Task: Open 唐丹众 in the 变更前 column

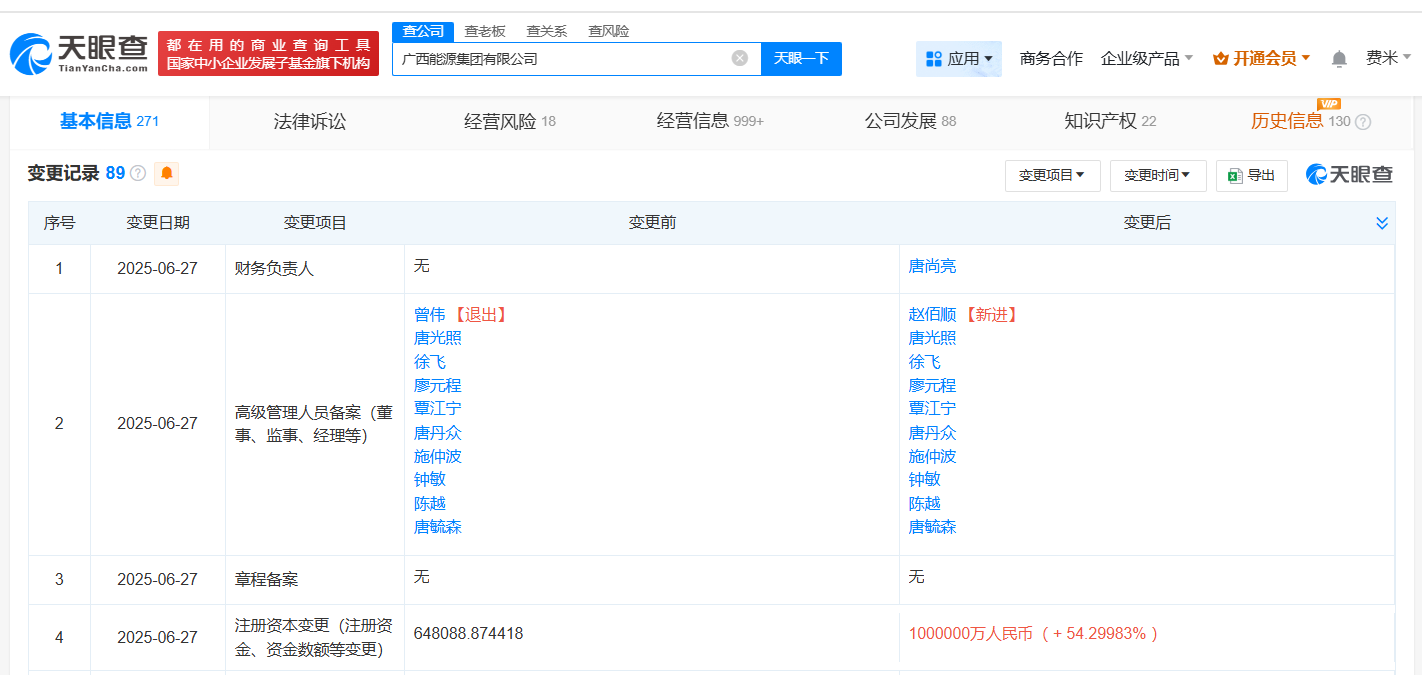Action: point(438,433)
